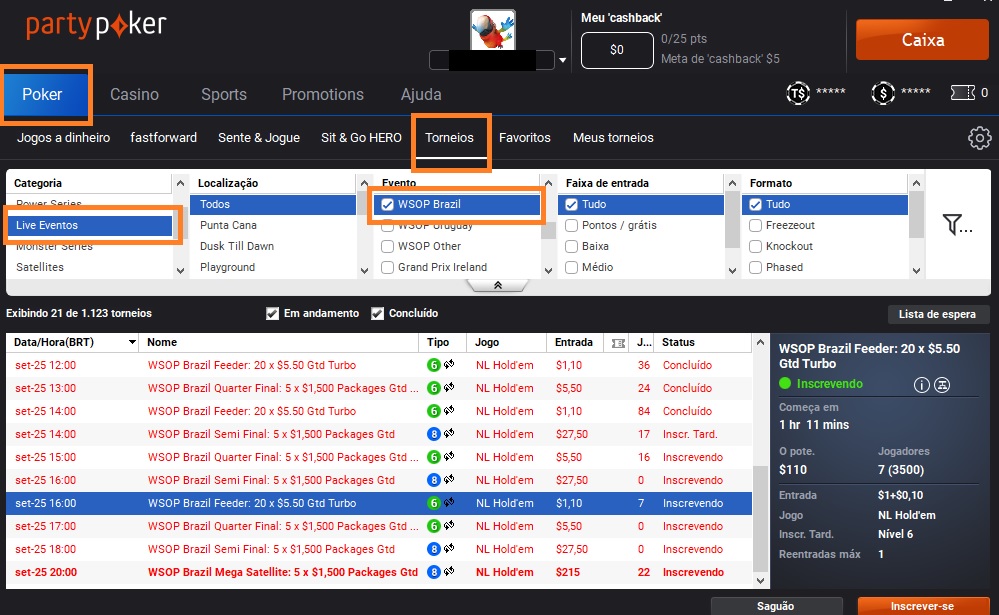This screenshot has height=615, width=999.
Task: Open the T$ tournament dollars balance icon
Action: tap(798, 94)
